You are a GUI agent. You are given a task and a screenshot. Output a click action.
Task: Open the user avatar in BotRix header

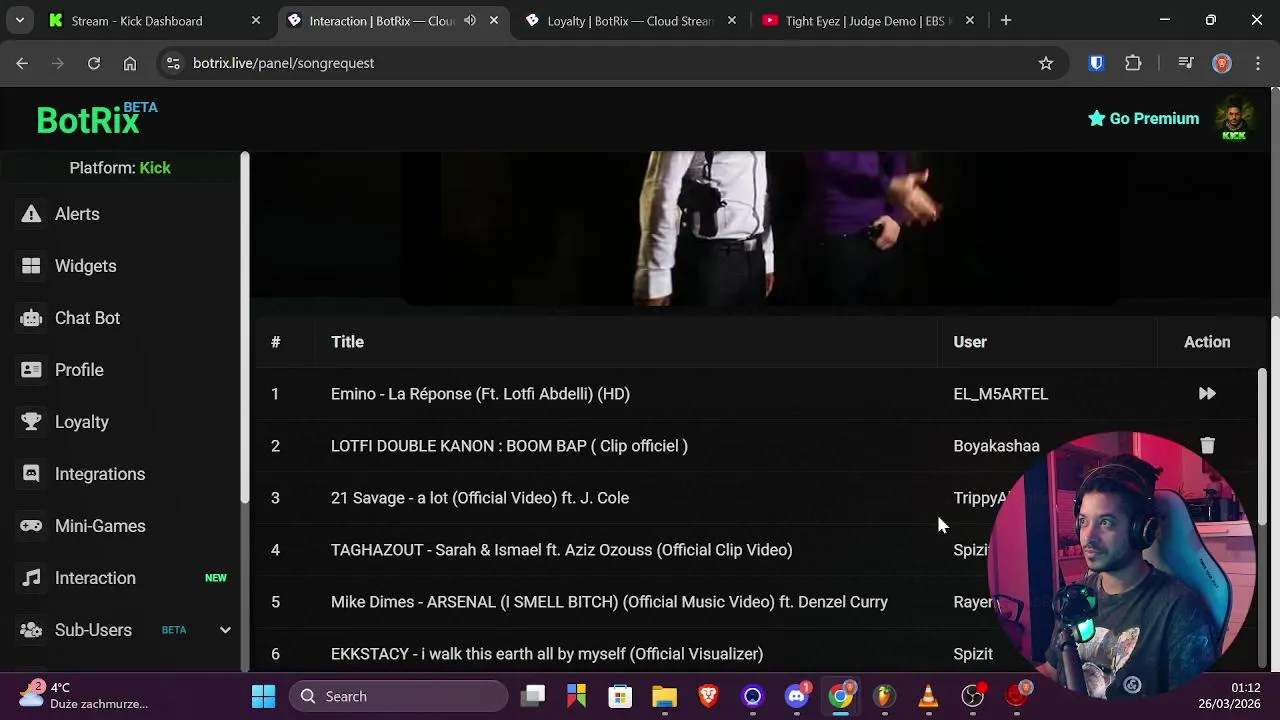(1234, 119)
